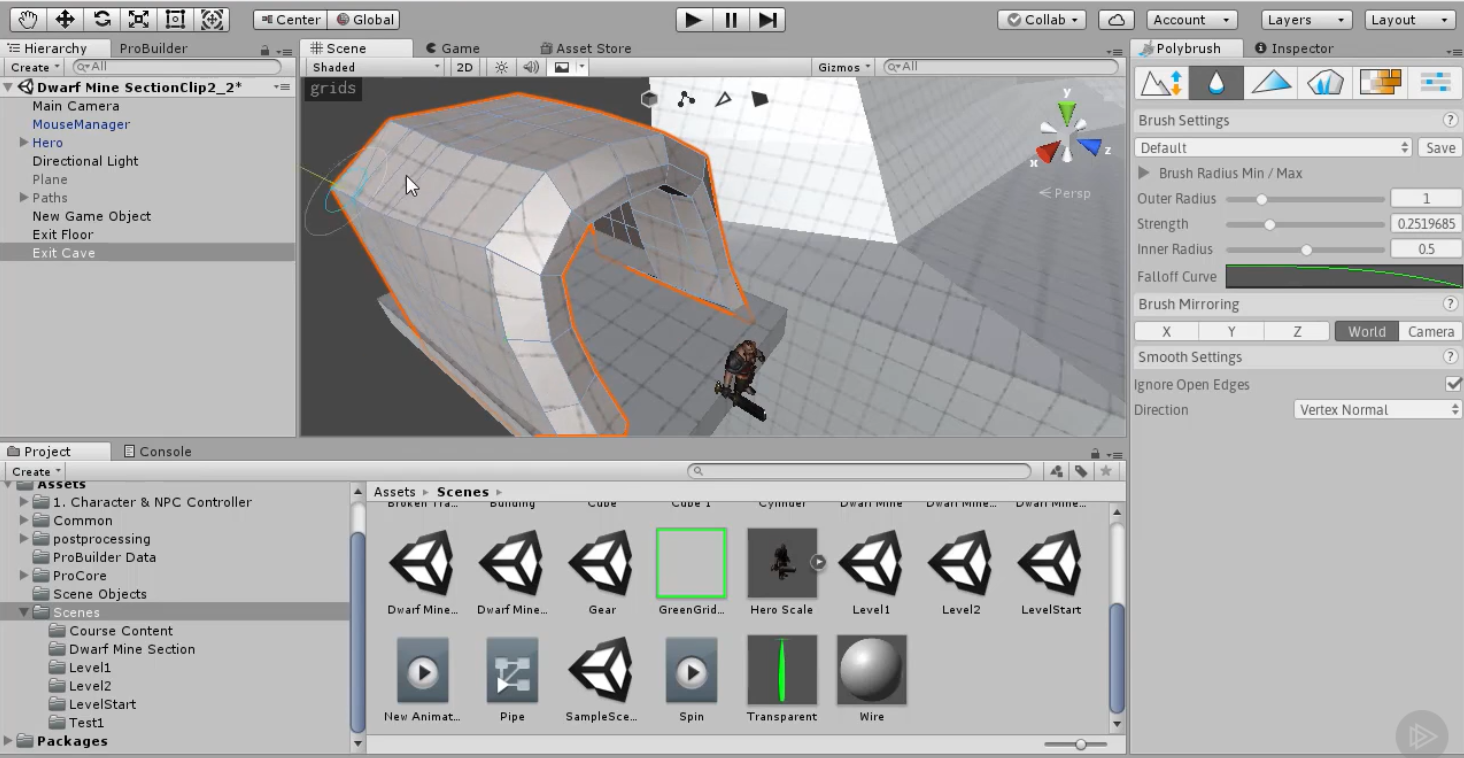1464x758 pixels.
Task: Switch to the Inspector tab
Action: coord(1293,48)
